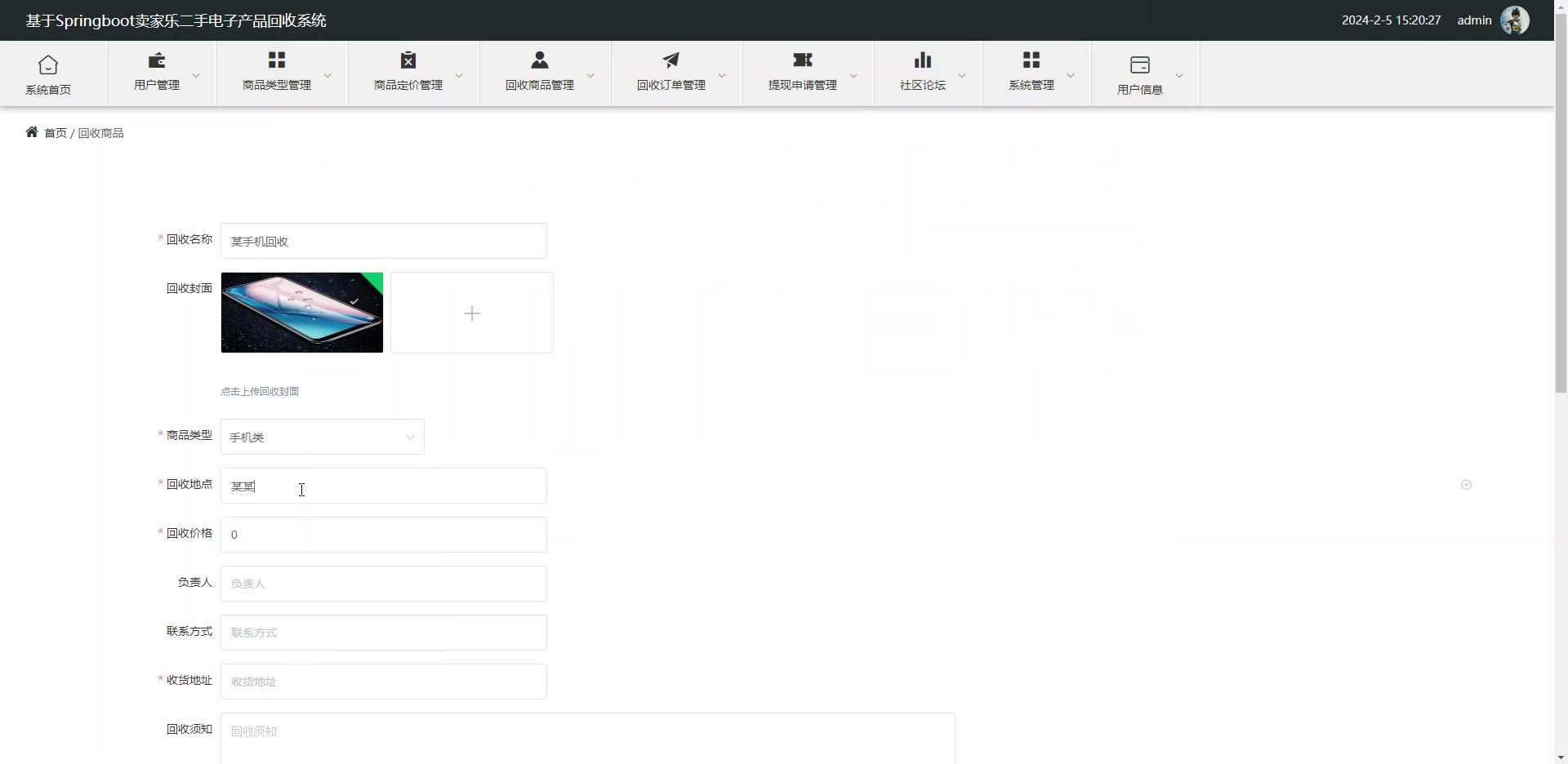Click the admin avatar picture
1568x764 pixels.
[x=1515, y=20]
